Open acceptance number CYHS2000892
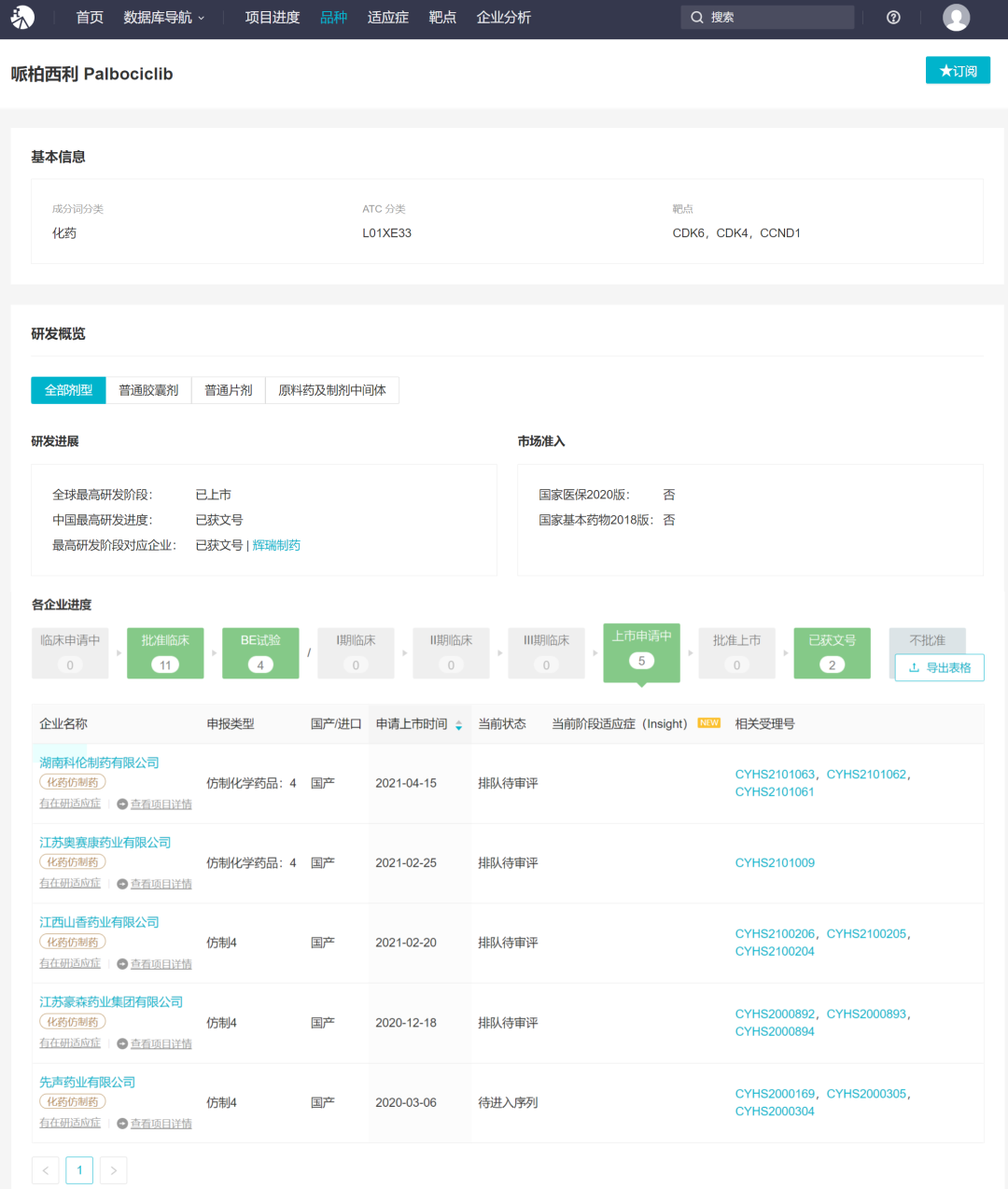 (x=775, y=1014)
